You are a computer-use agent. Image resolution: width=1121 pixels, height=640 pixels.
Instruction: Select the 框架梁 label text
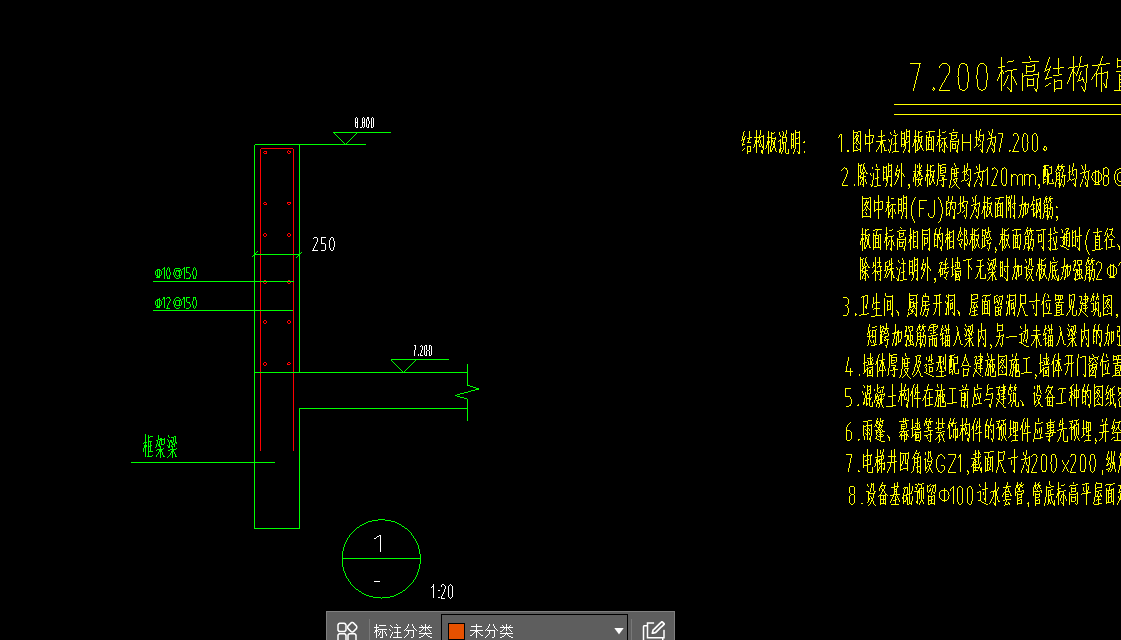tap(160, 446)
